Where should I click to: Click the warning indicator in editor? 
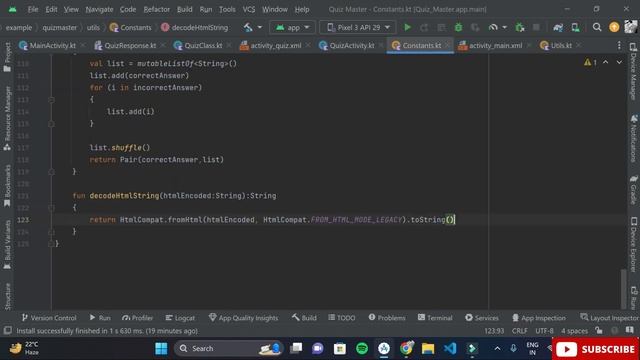click(x=590, y=62)
